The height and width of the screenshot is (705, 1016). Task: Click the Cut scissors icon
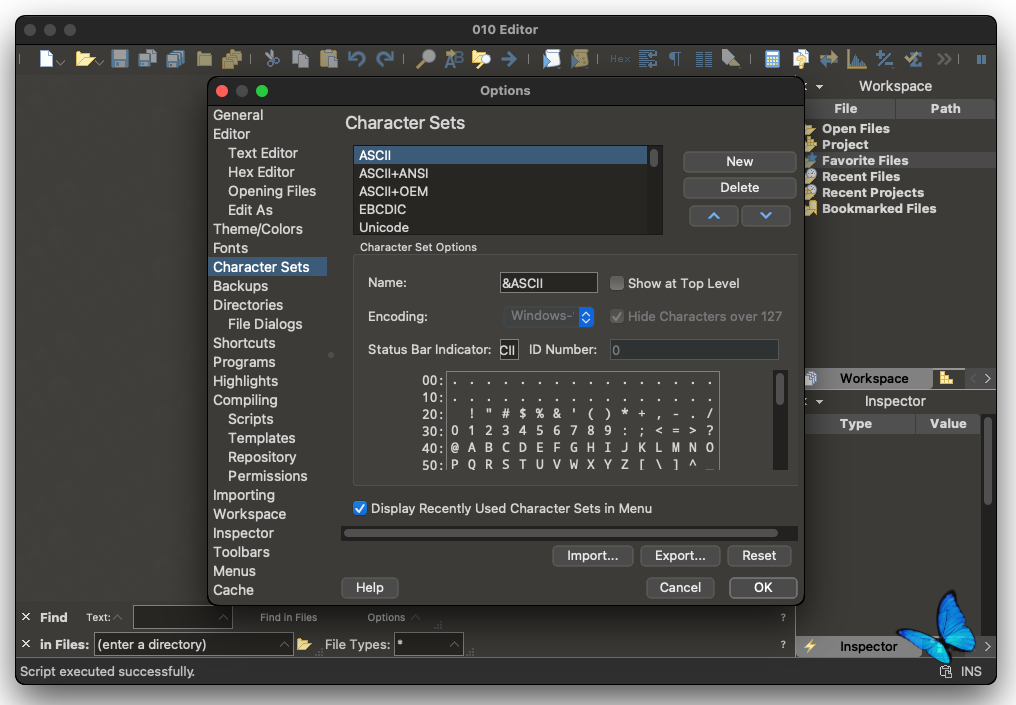click(272, 59)
